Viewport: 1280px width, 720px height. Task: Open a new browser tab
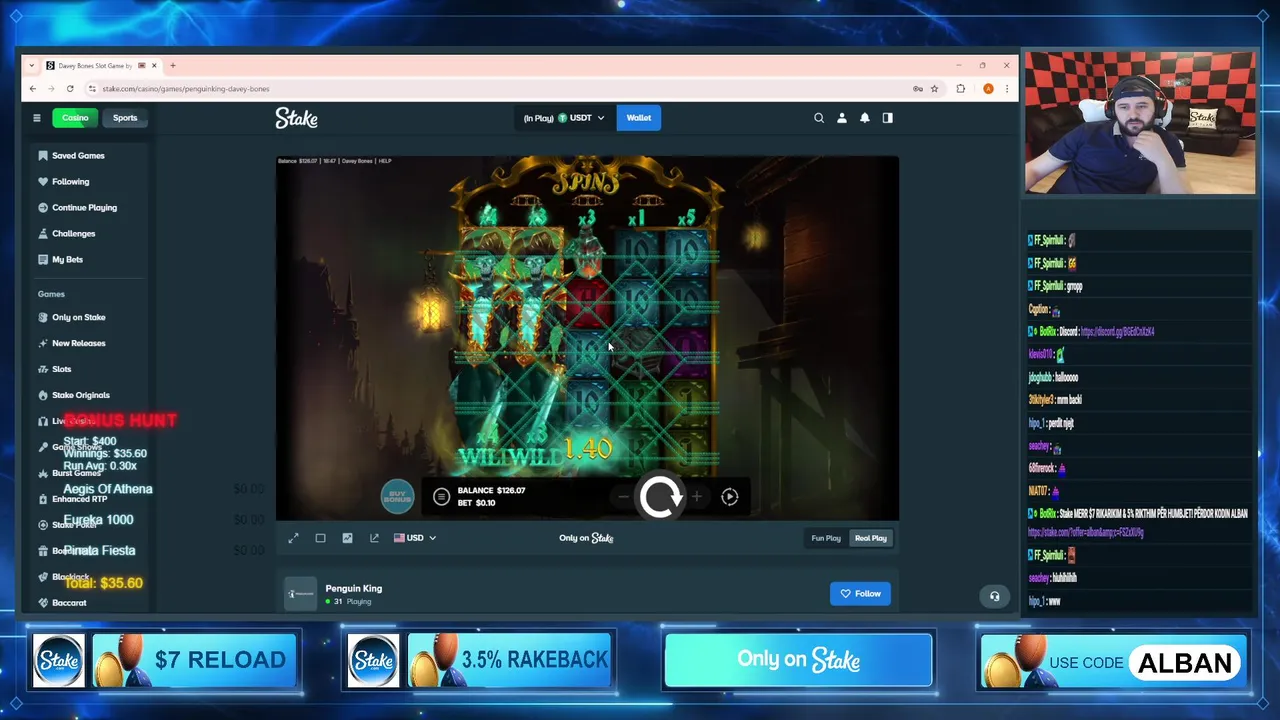(172, 66)
